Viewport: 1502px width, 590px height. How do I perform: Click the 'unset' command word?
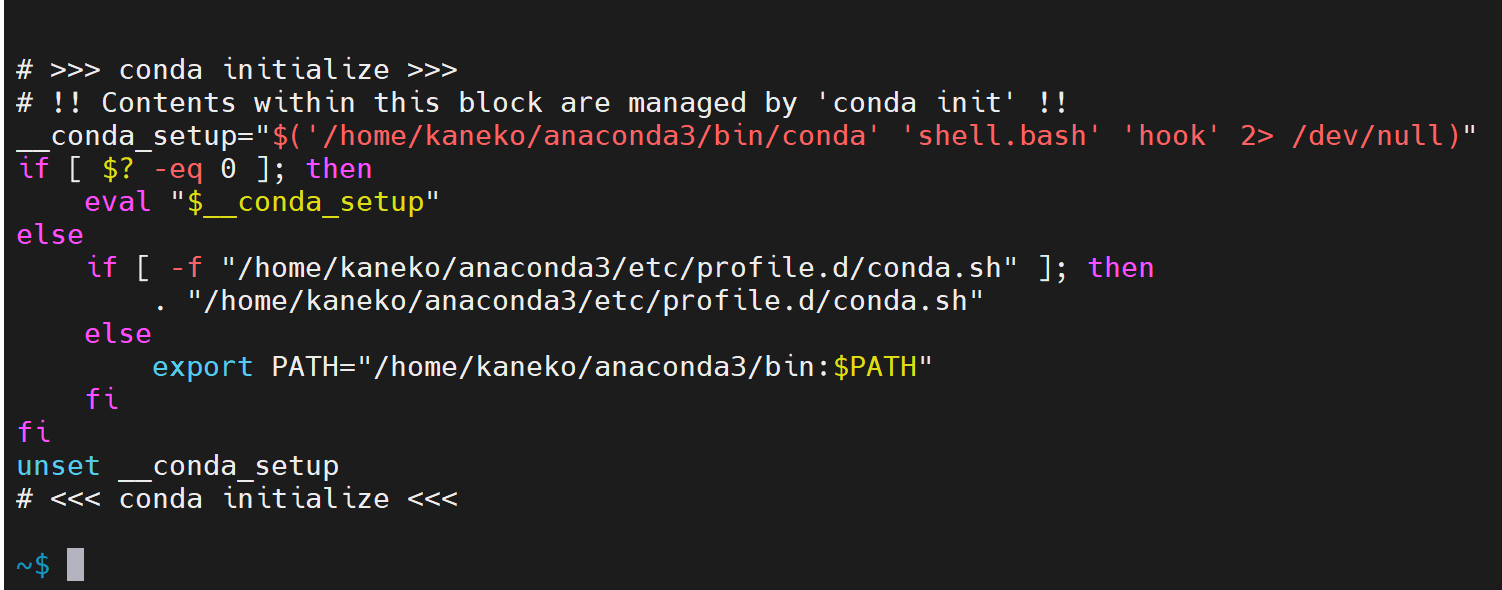click(58, 466)
